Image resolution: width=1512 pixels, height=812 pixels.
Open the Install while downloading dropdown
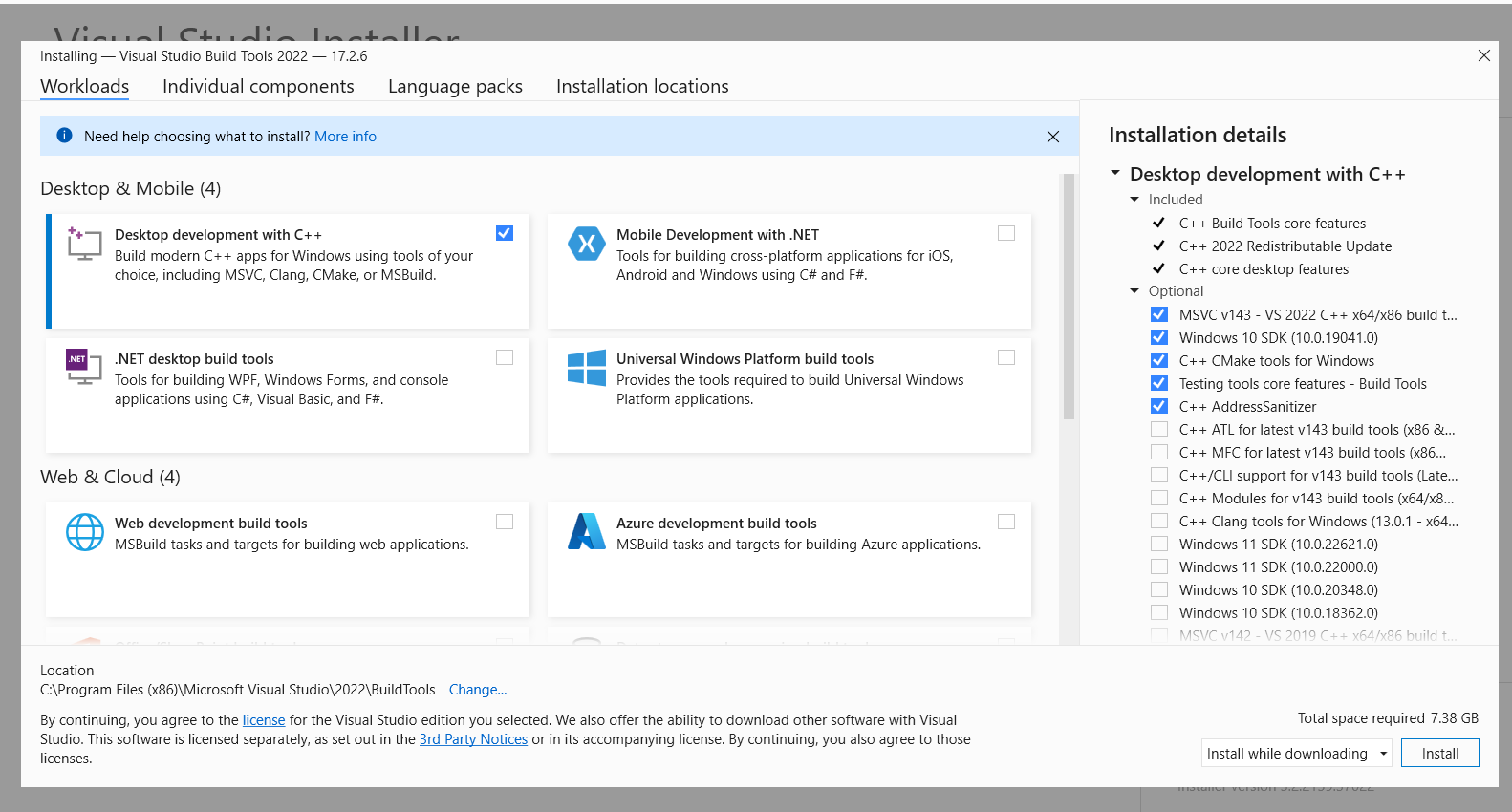pyautogui.click(x=1297, y=753)
